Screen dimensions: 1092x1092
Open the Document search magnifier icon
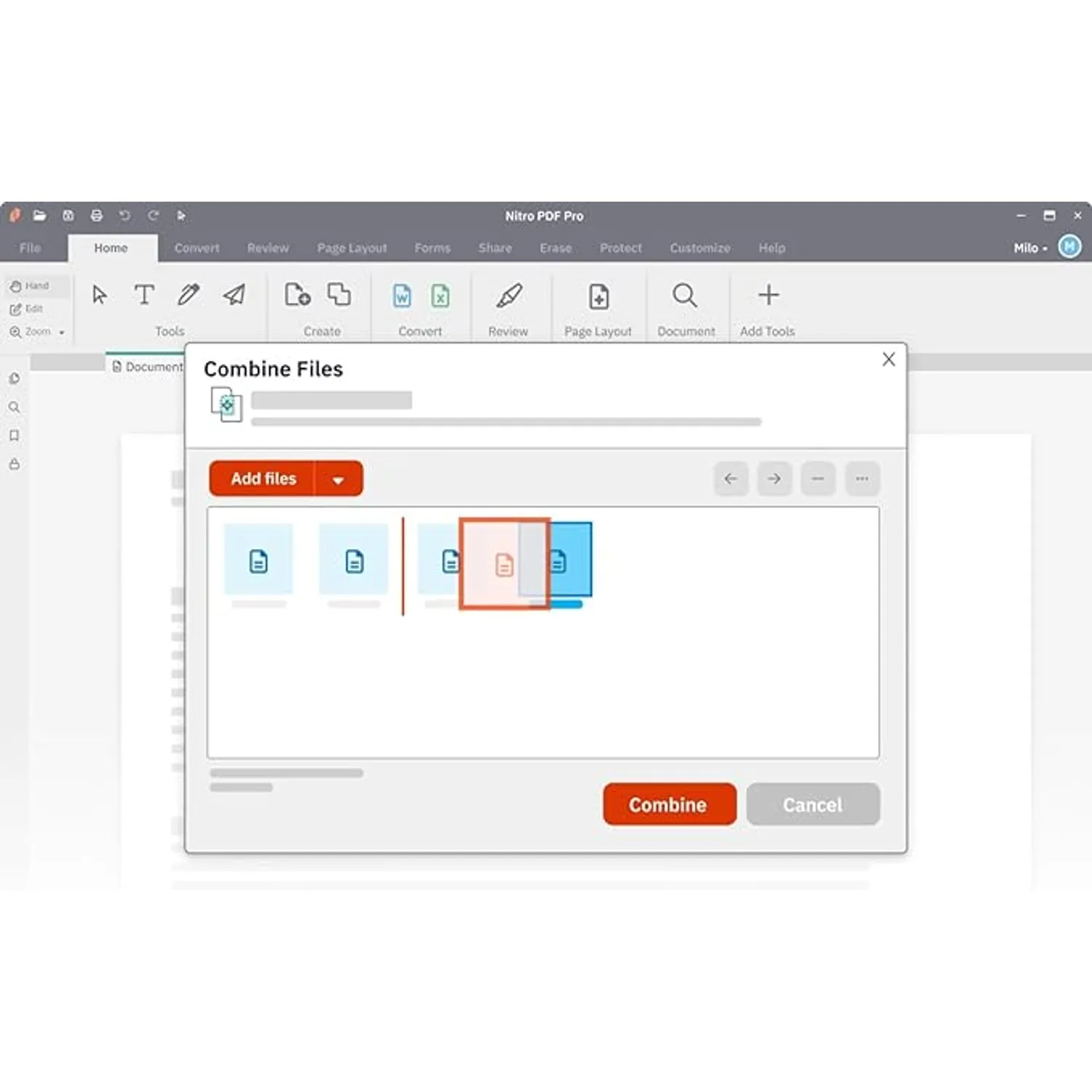click(685, 296)
